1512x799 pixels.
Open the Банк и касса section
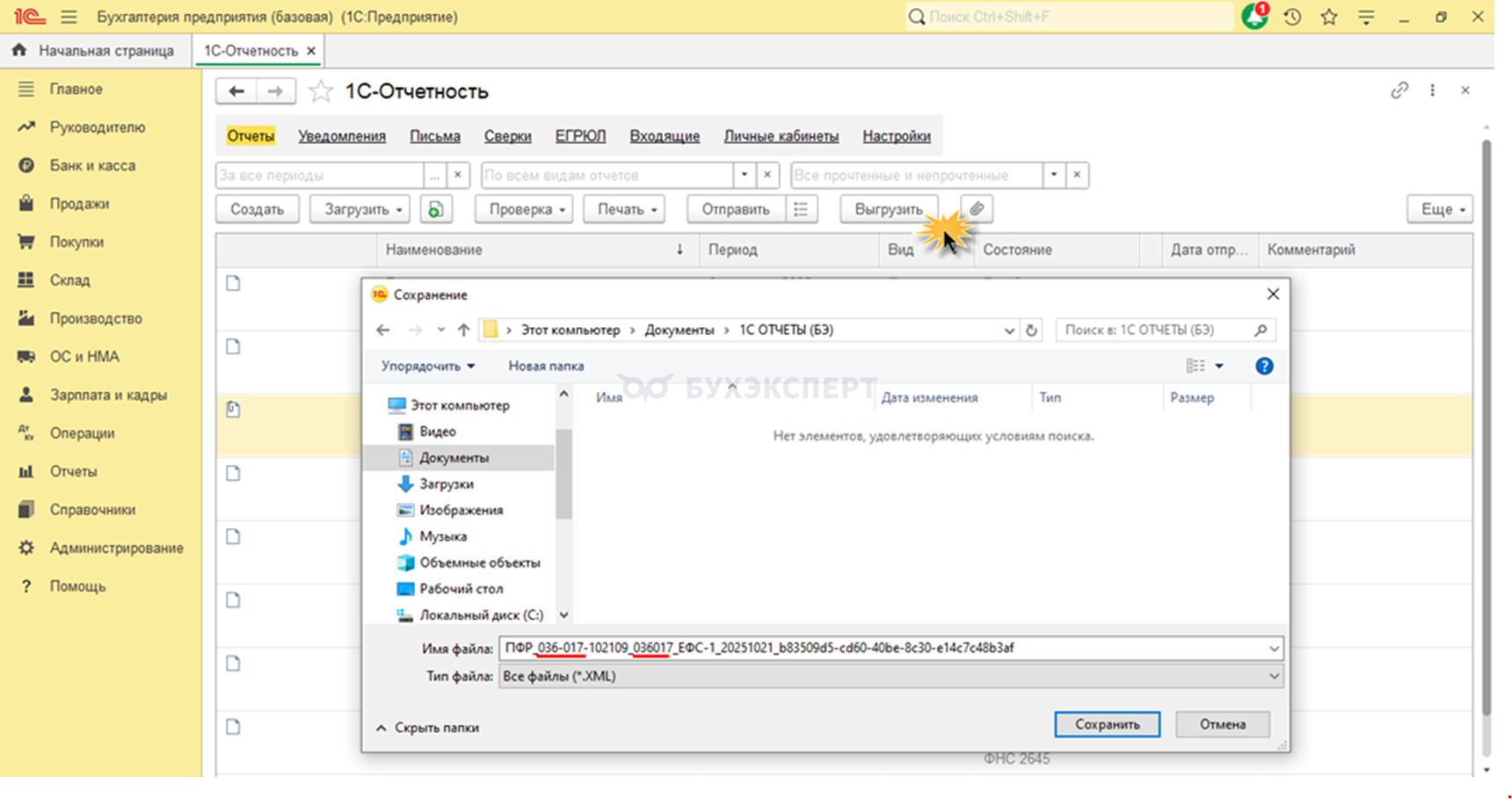(92, 165)
